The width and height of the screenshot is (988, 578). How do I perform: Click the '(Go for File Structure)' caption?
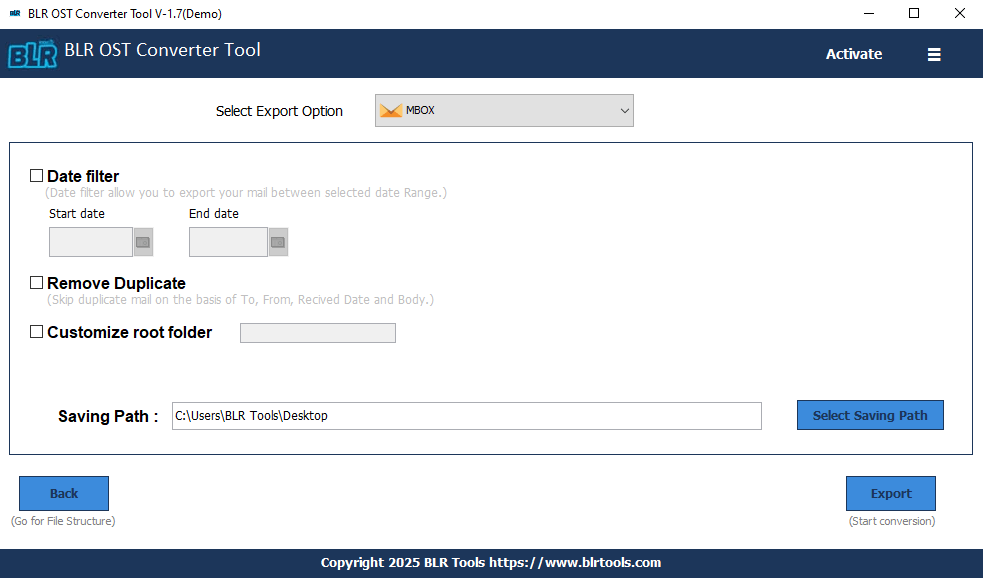click(x=63, y=521)
